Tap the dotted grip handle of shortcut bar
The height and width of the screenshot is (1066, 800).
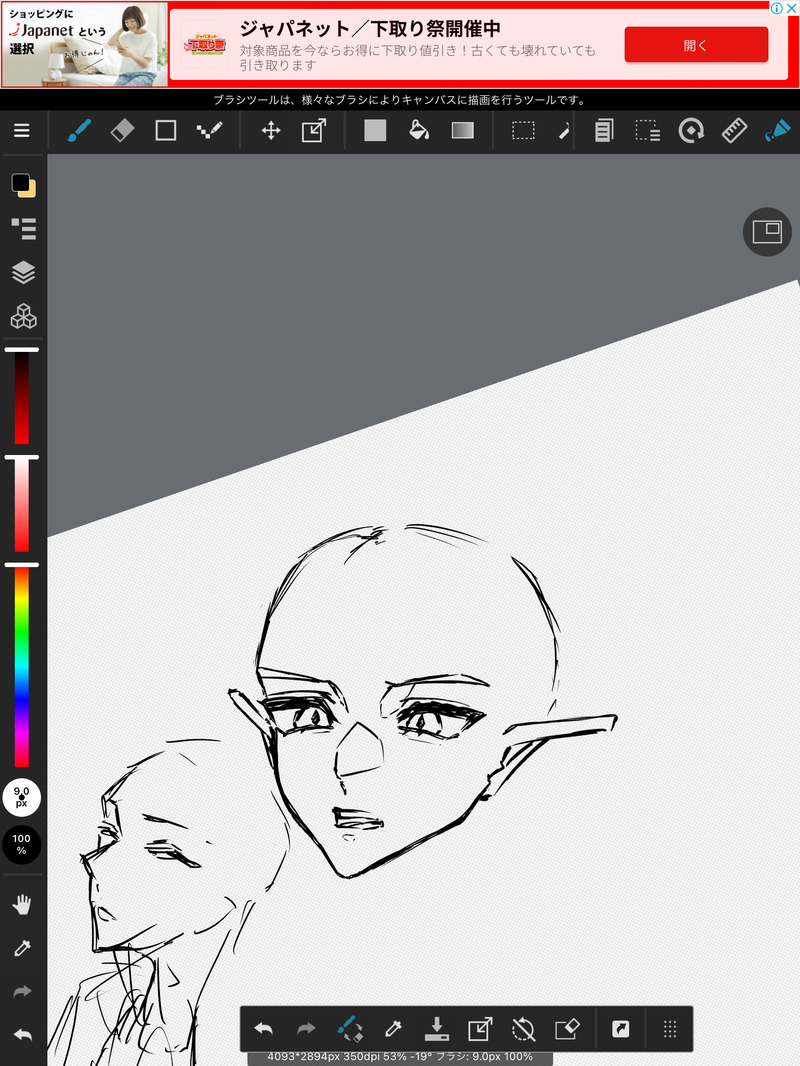tap(670, 1029)
